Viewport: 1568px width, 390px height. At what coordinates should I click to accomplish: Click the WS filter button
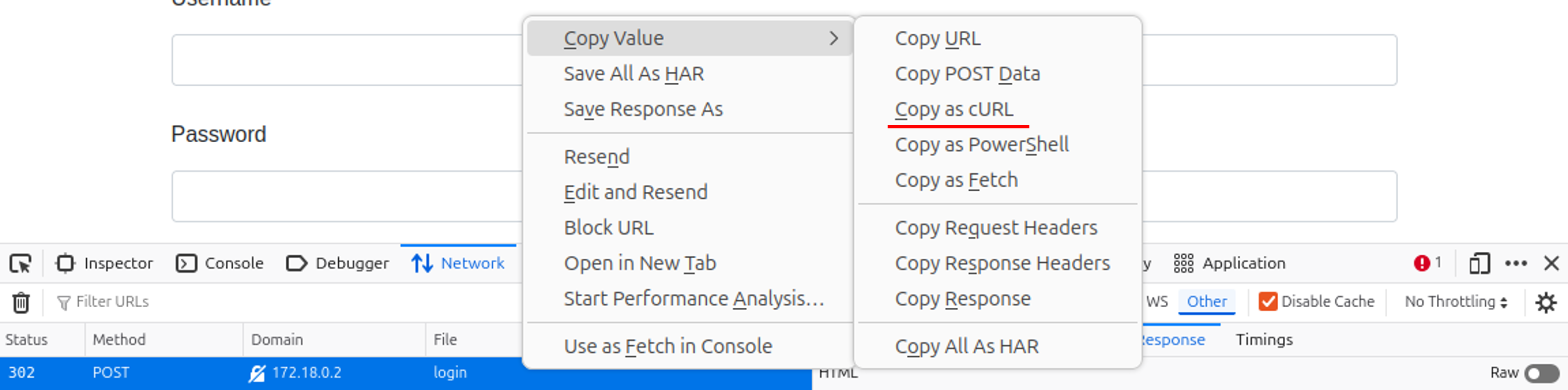(x=1156, y=302)
